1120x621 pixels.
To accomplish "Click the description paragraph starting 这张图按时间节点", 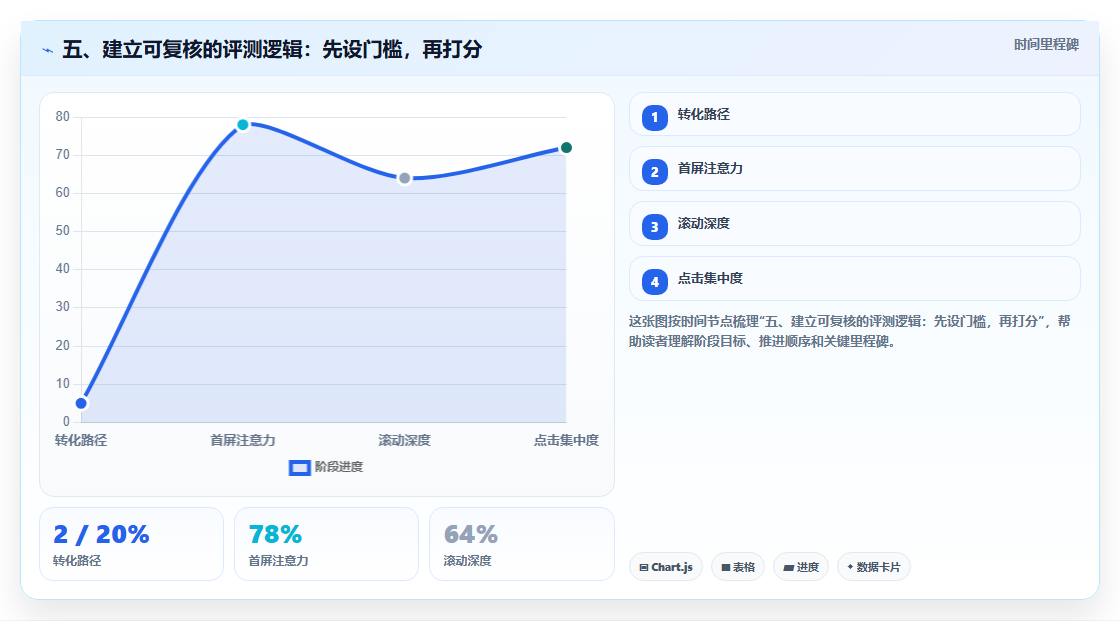I will point(849,331).
